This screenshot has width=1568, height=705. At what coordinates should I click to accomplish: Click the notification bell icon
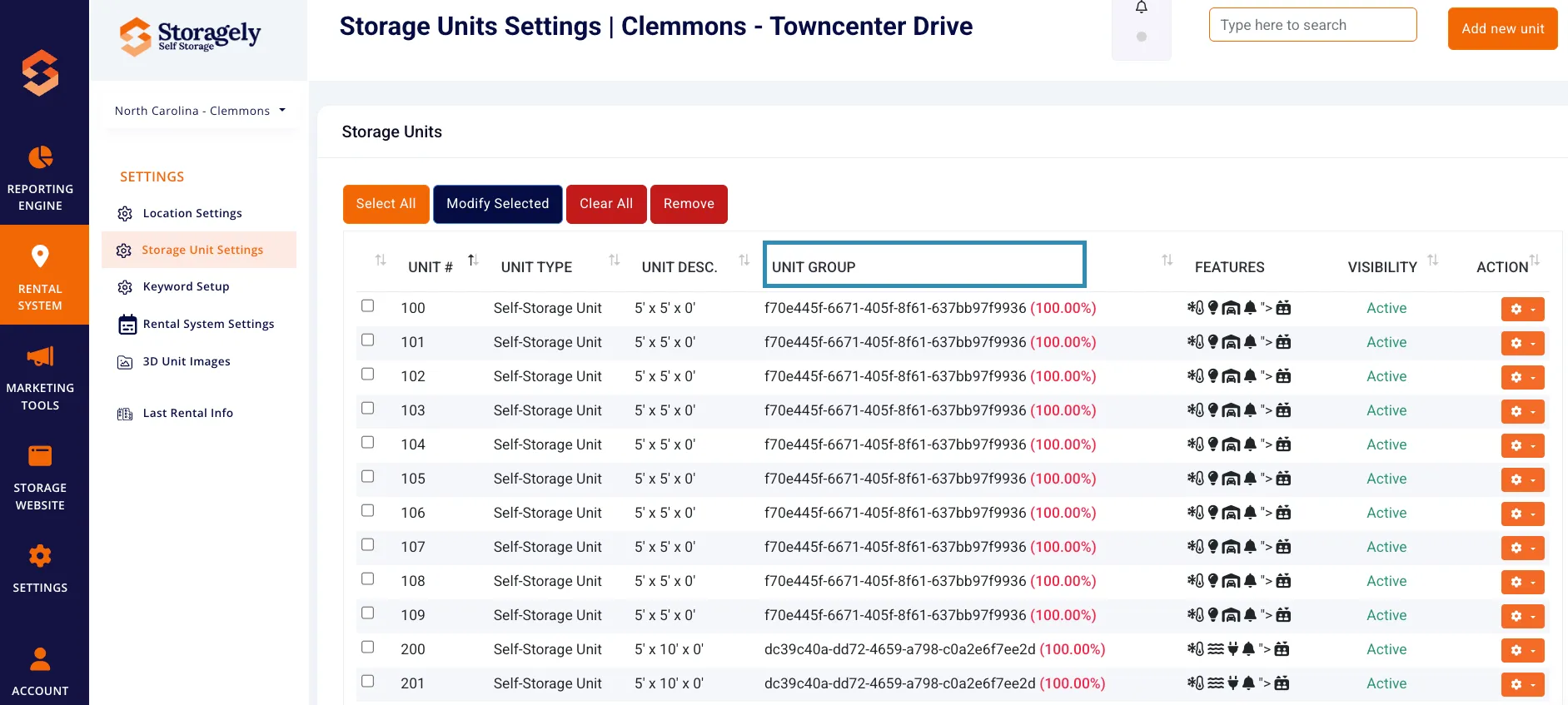(x=1142, y=7)
